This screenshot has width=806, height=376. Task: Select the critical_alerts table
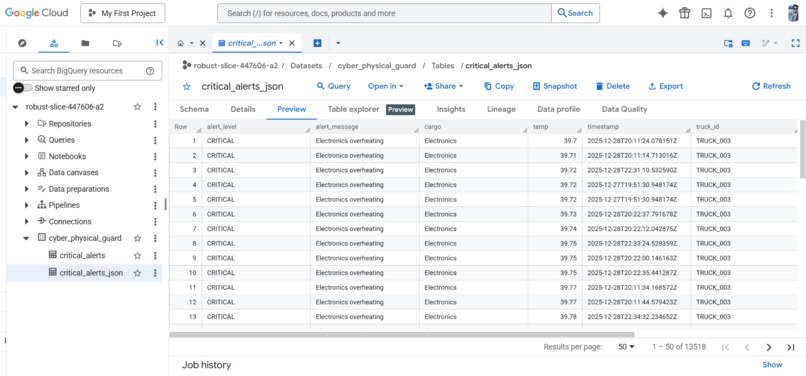[82, 256]
